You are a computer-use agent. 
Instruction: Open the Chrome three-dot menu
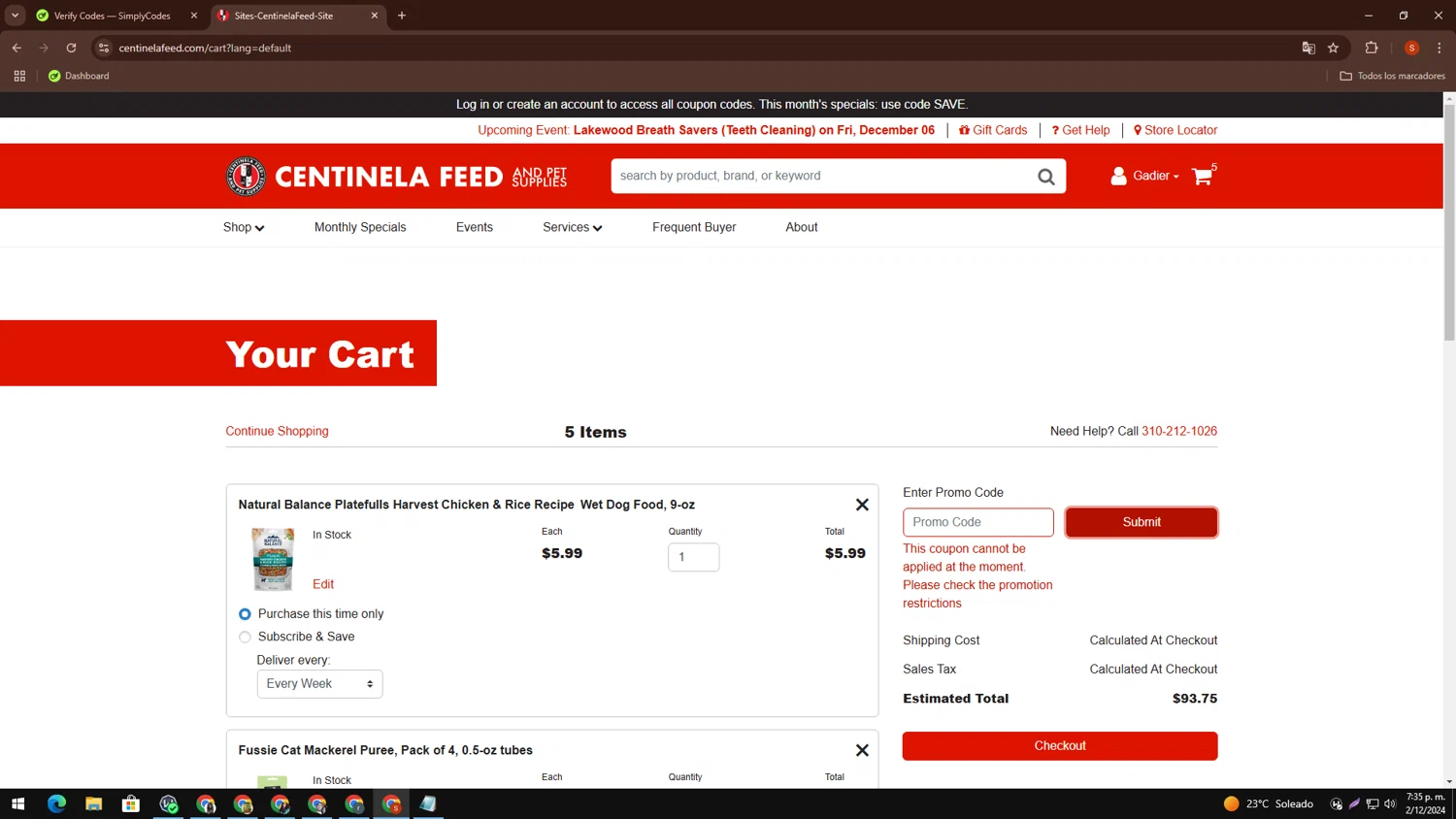1439,48
